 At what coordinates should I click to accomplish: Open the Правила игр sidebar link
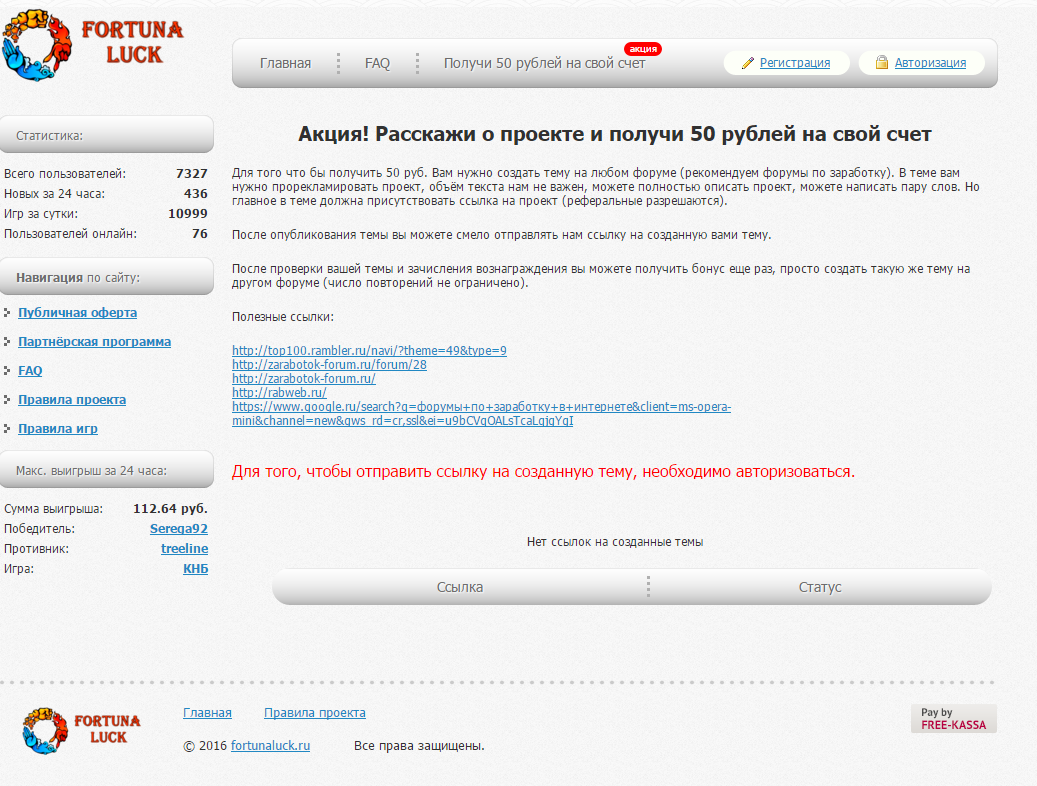click(58, 429)
